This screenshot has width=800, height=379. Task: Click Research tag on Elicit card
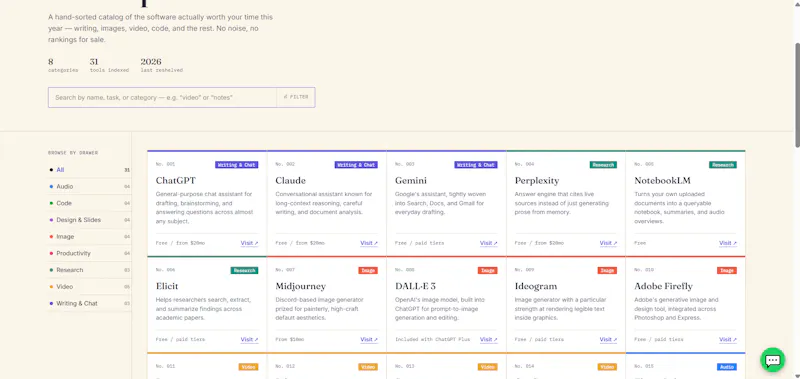pyautogui.click(x=244, y=270)
